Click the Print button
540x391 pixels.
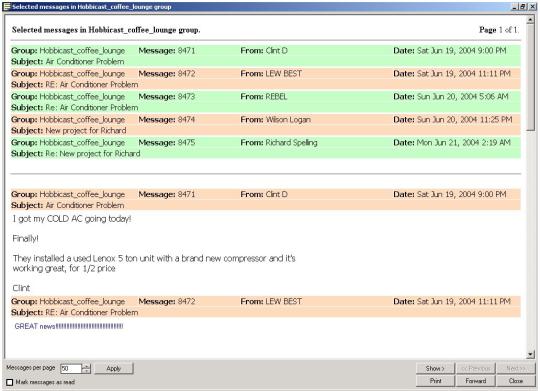tap(435, 381)
